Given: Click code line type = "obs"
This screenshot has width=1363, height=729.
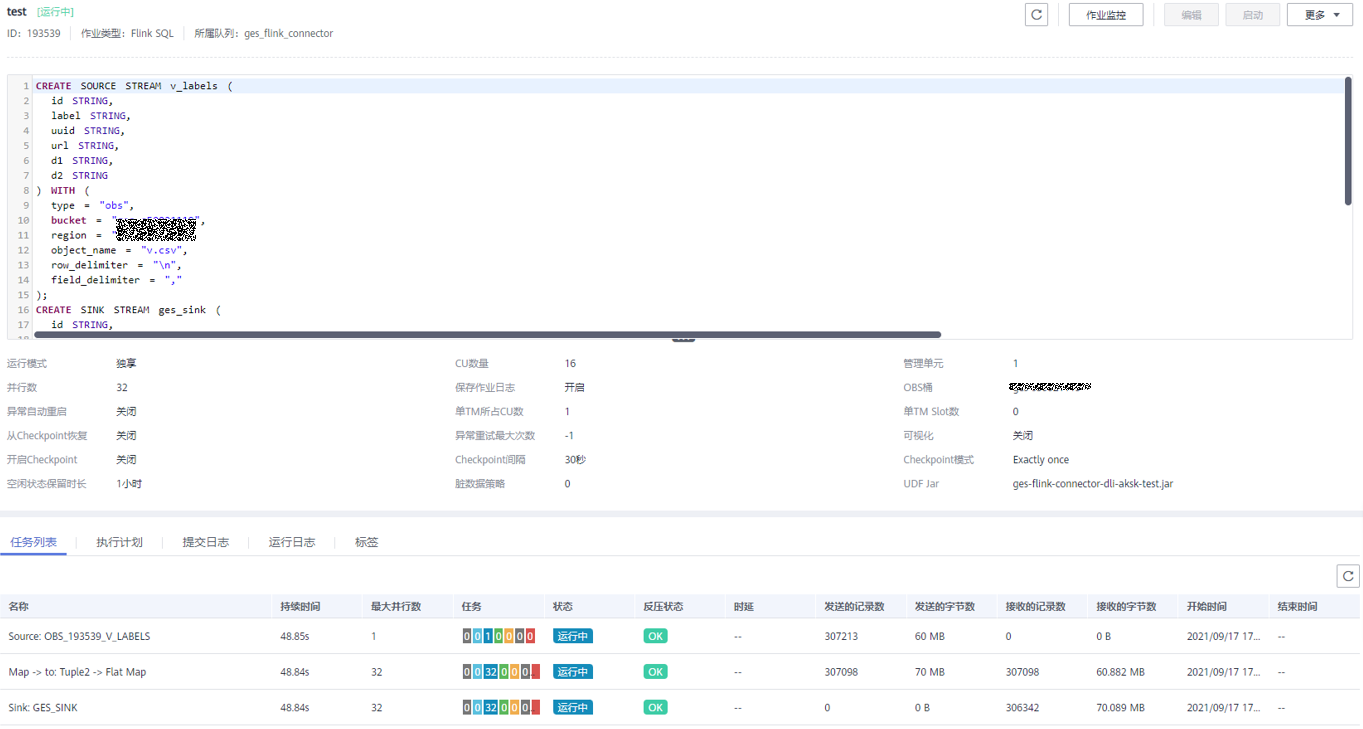Looking at the screenshot, I should click(x=93, y=205).
